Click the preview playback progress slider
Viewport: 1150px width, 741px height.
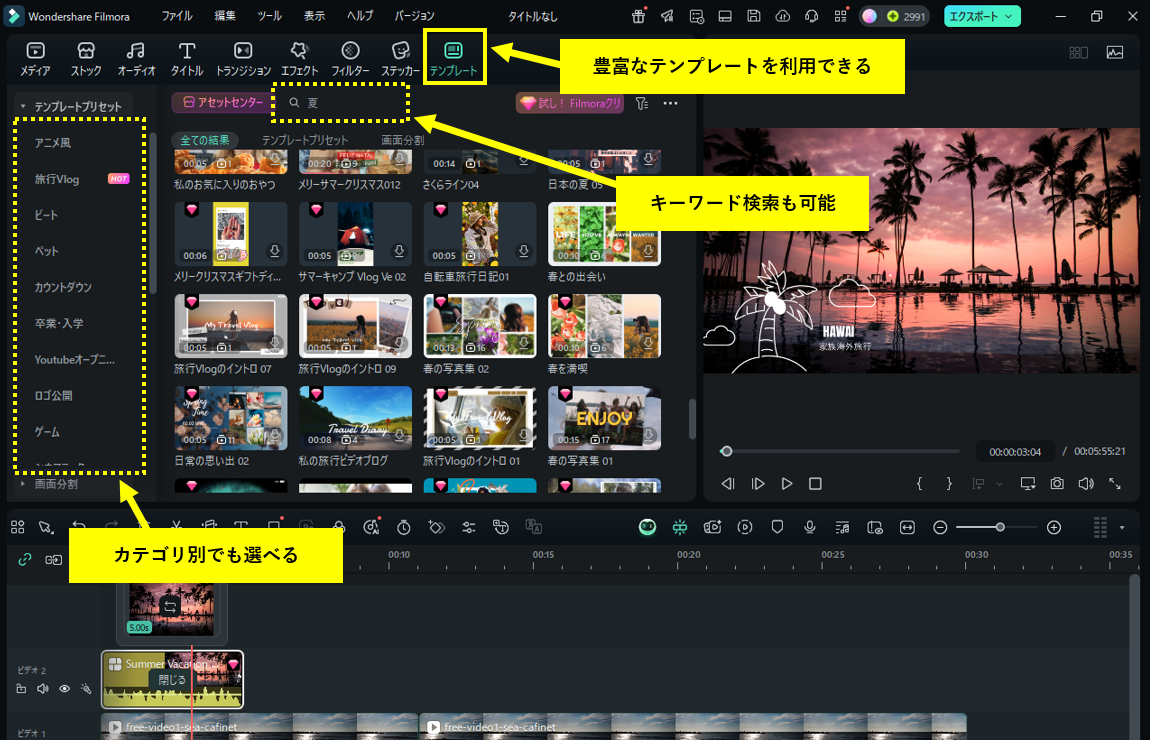[x=841, y=451]
